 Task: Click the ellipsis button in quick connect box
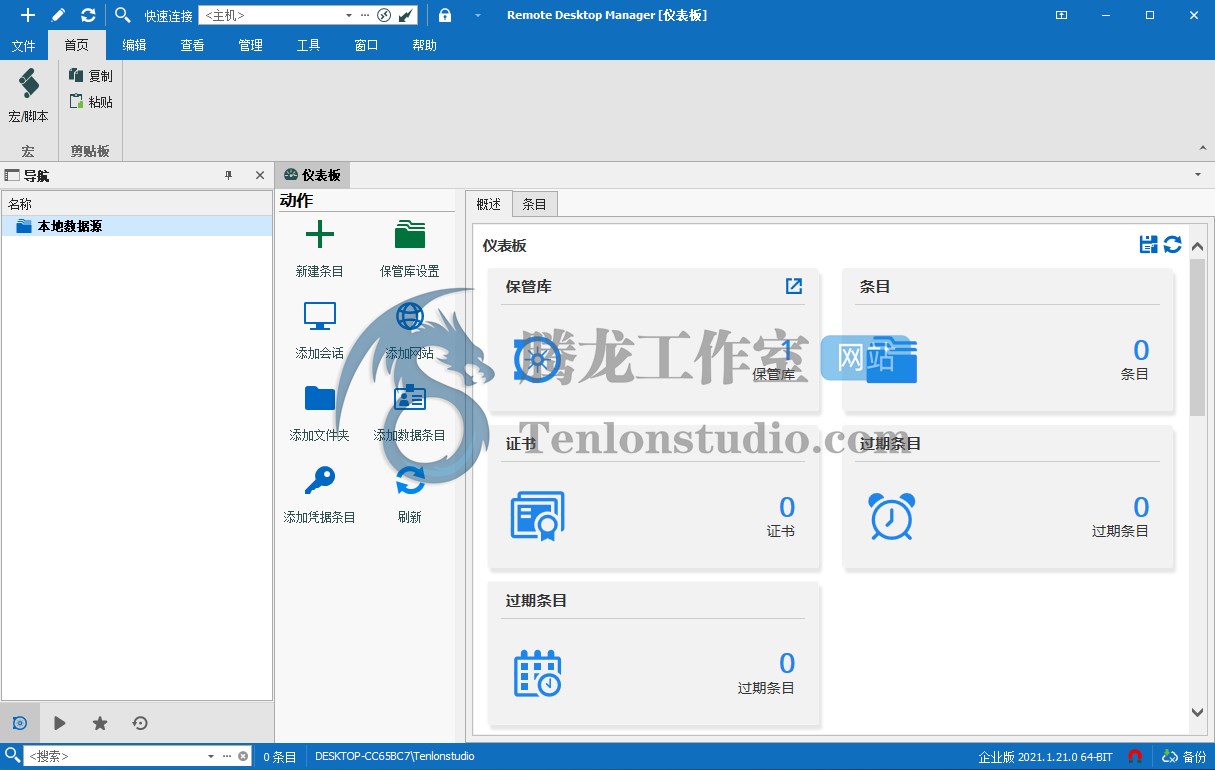[x=366, y=15]
